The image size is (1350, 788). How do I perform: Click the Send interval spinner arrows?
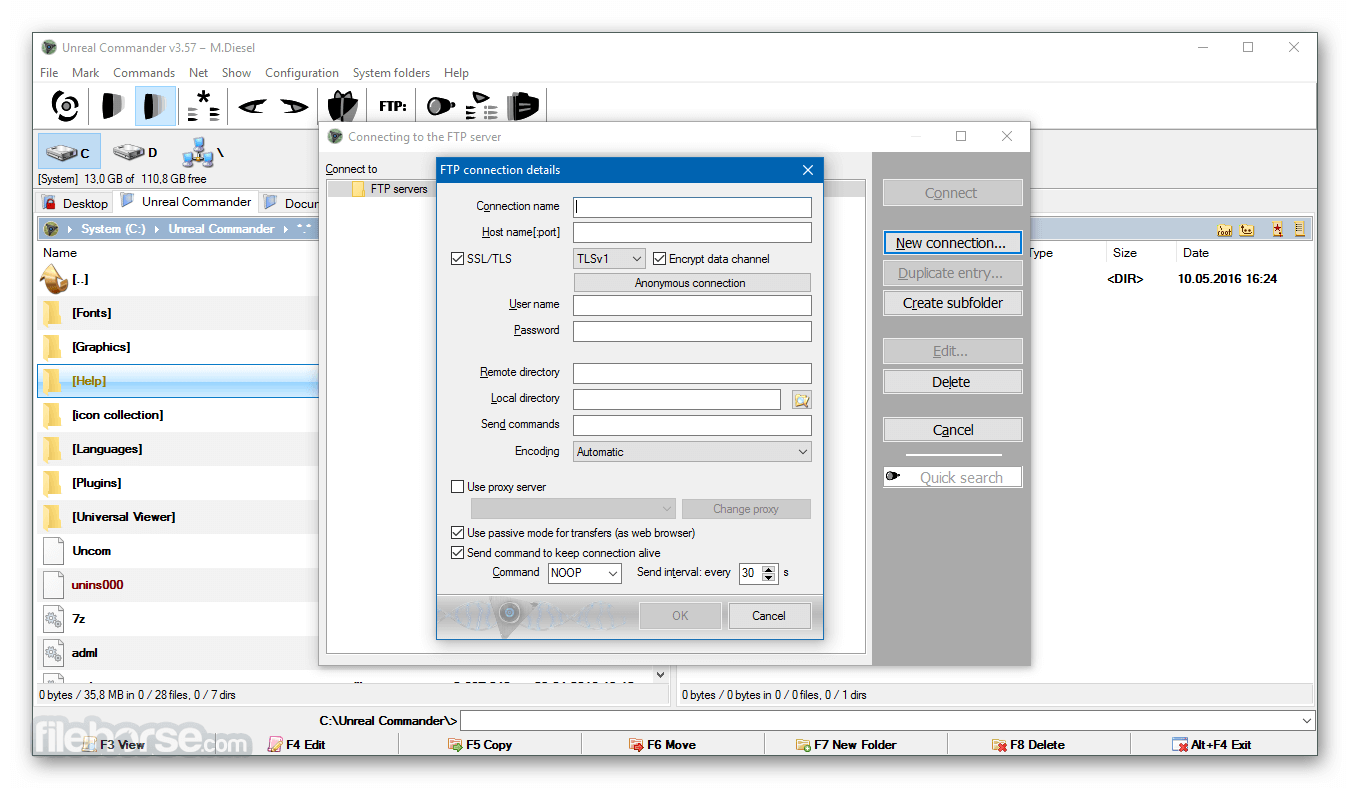(769, 573)
